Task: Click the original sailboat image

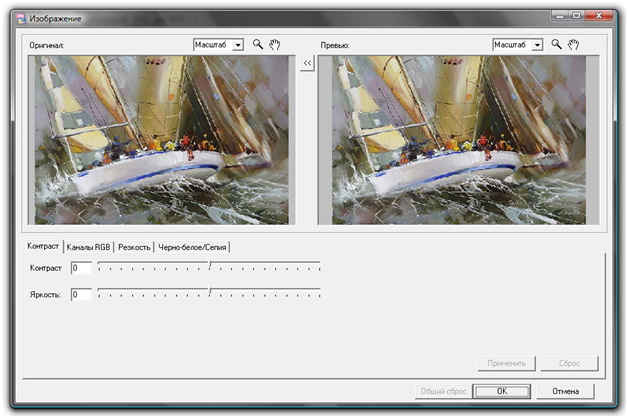Action: (x=160, y=139)
